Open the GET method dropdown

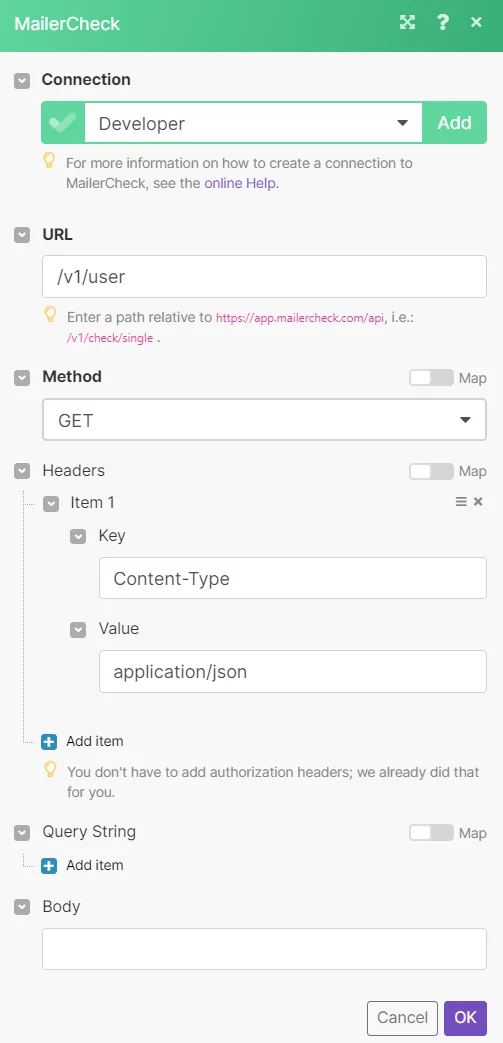coord(264,420)
